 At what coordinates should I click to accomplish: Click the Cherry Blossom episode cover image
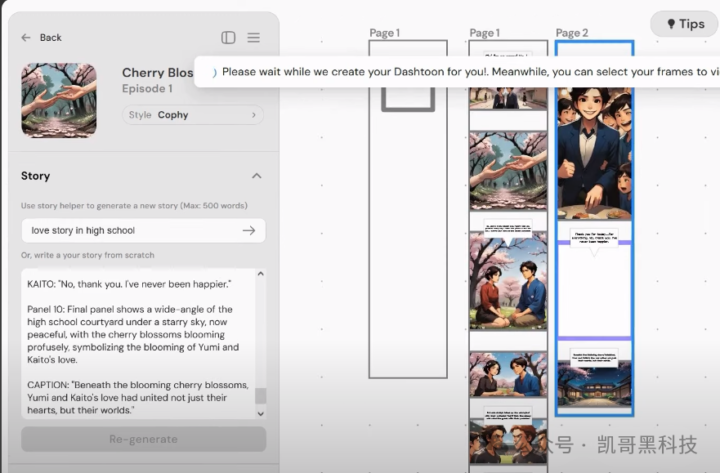coord(59,100)
